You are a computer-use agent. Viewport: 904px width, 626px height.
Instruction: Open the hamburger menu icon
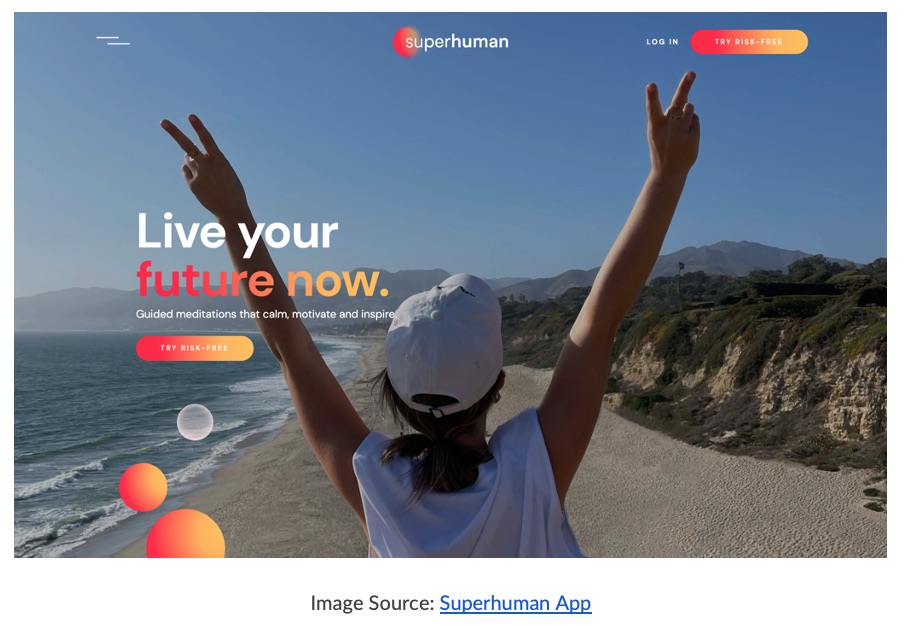[x=113, y=40]
